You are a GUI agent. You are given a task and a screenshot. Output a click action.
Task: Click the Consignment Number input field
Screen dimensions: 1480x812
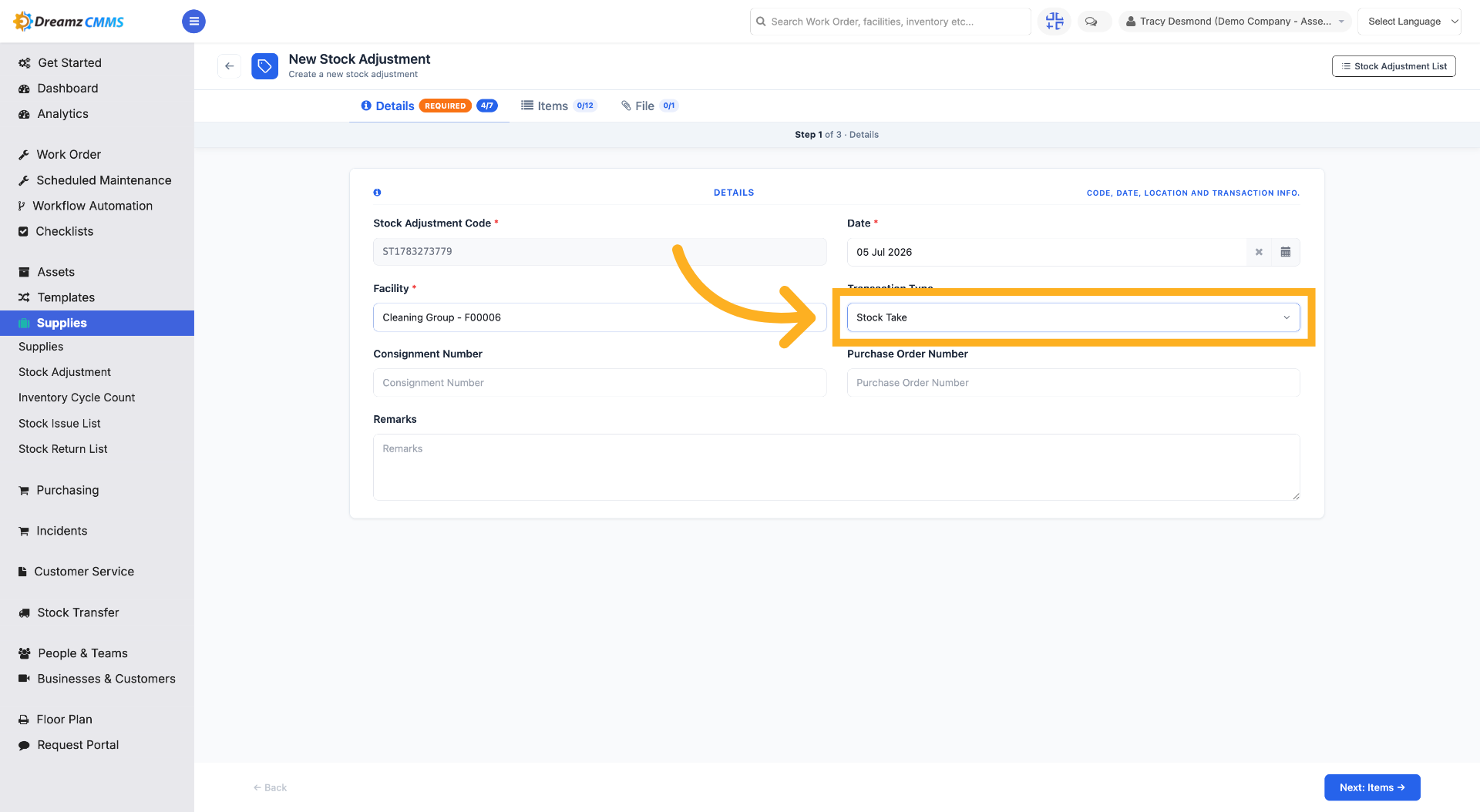(x=600, y=383)
